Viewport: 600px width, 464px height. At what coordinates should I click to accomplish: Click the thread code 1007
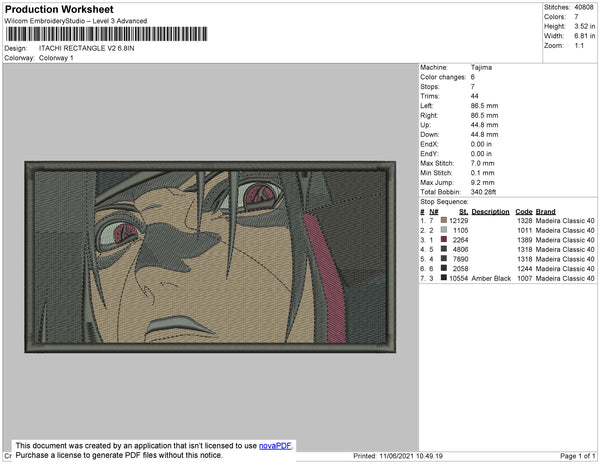[525, 278]
